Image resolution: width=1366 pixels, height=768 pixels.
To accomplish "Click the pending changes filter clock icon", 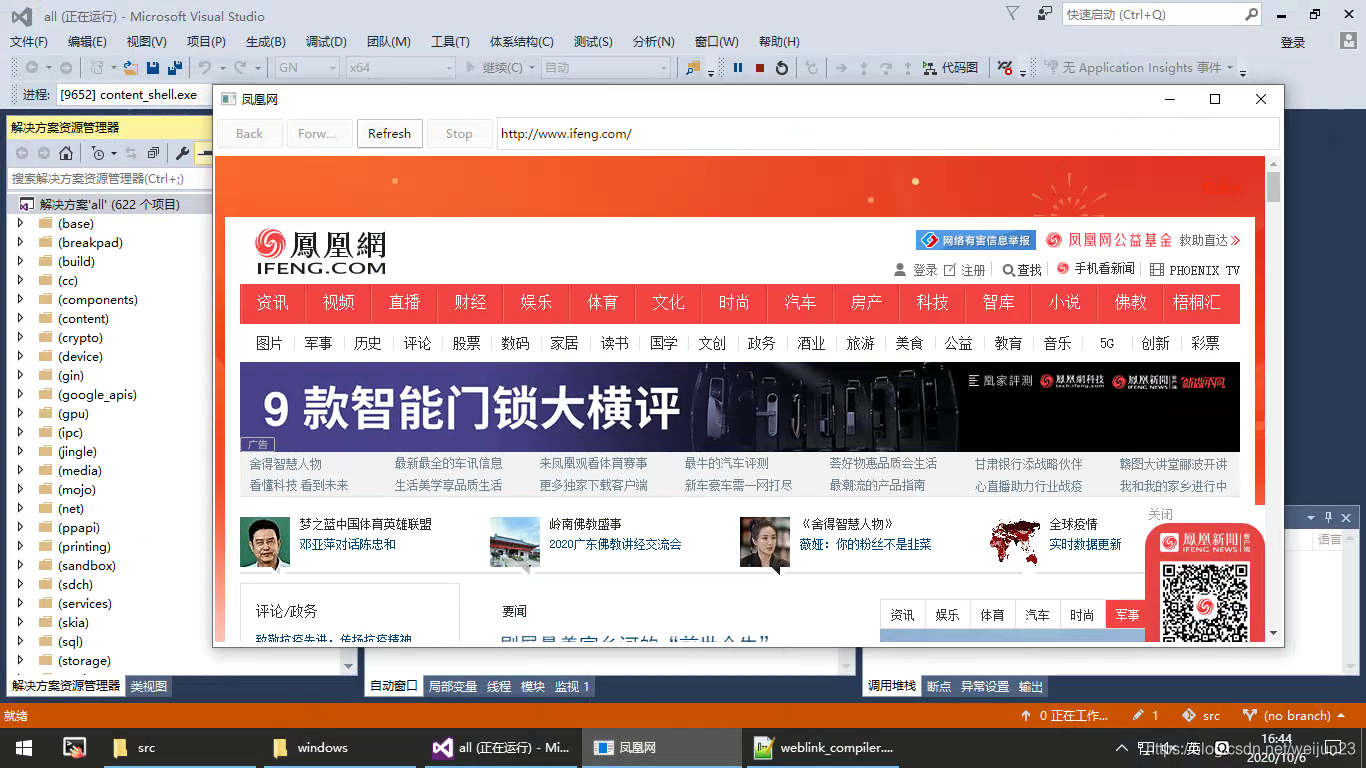I will pyautogui.click(x=97, y=153).
